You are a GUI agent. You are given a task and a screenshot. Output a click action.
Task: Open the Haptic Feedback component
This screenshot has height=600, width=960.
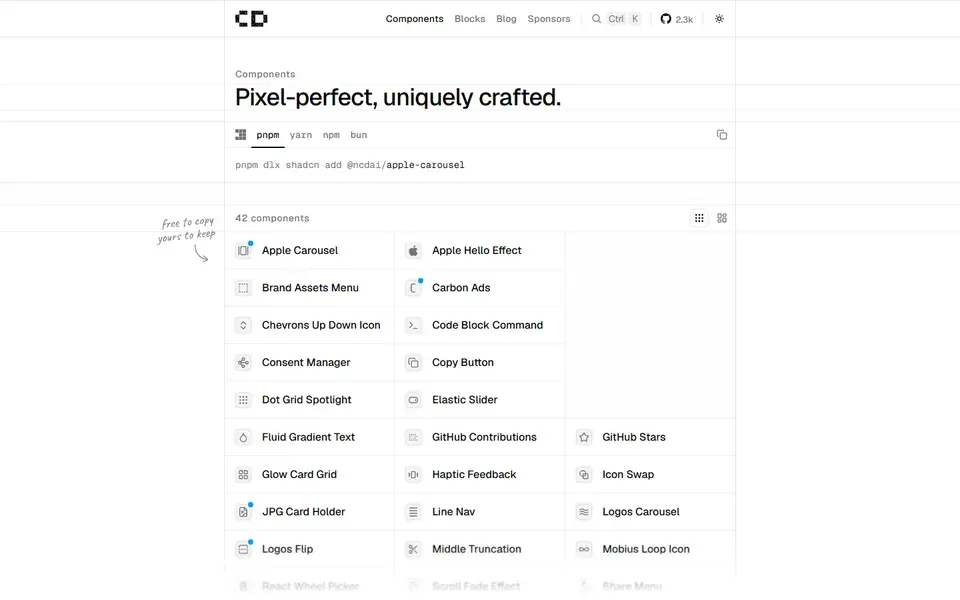coord(479,474)
